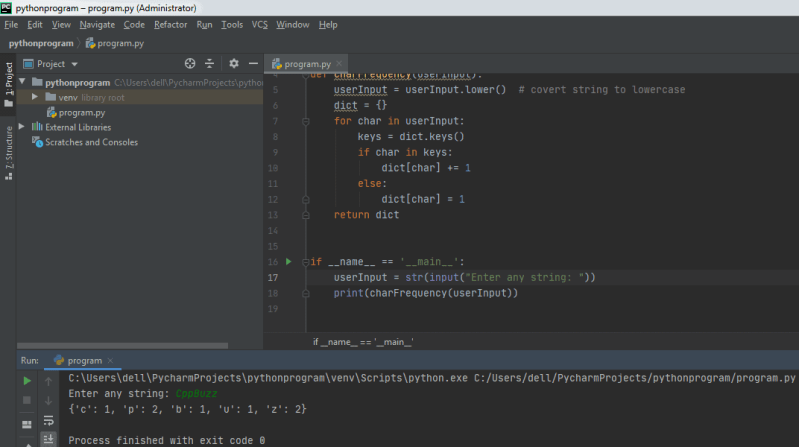Click fold end marker on line 18
The height and width of the screenshot is (447, 799).
(x=306, y=294)
